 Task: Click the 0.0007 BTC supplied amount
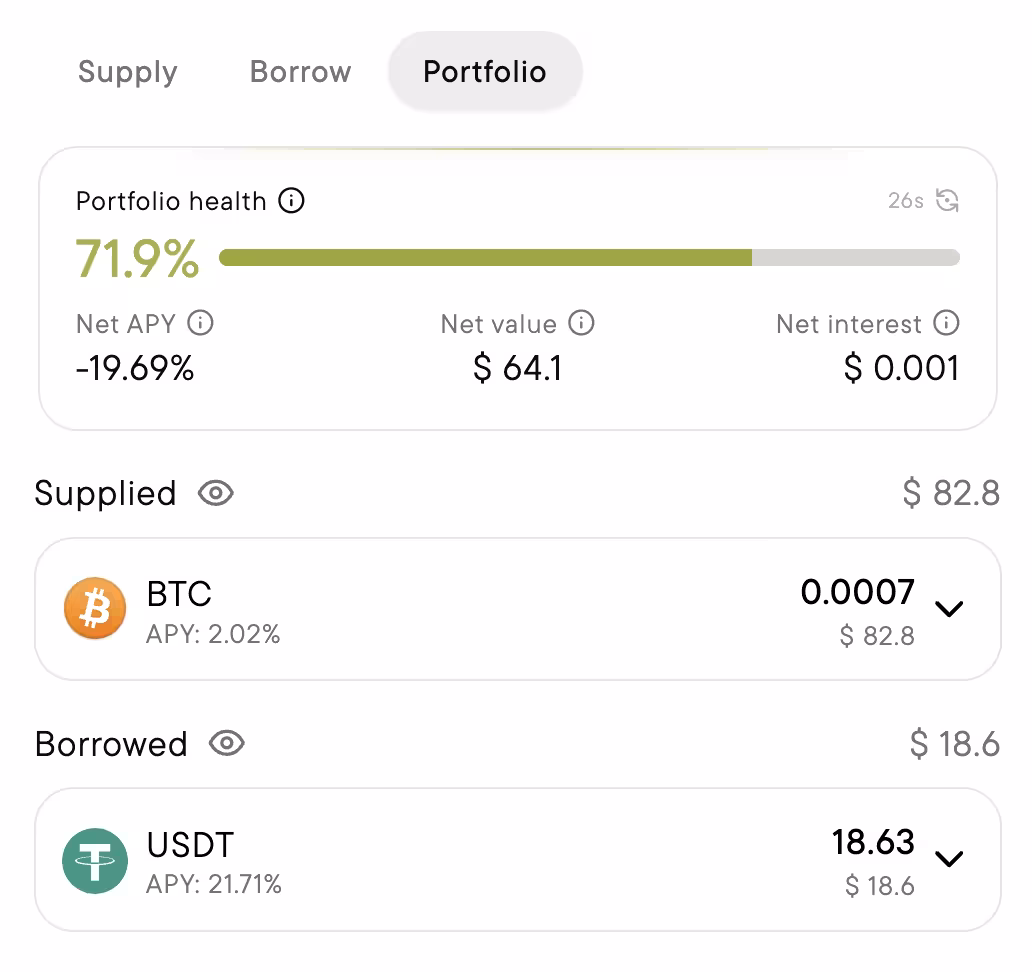click(x=857, y=592)
